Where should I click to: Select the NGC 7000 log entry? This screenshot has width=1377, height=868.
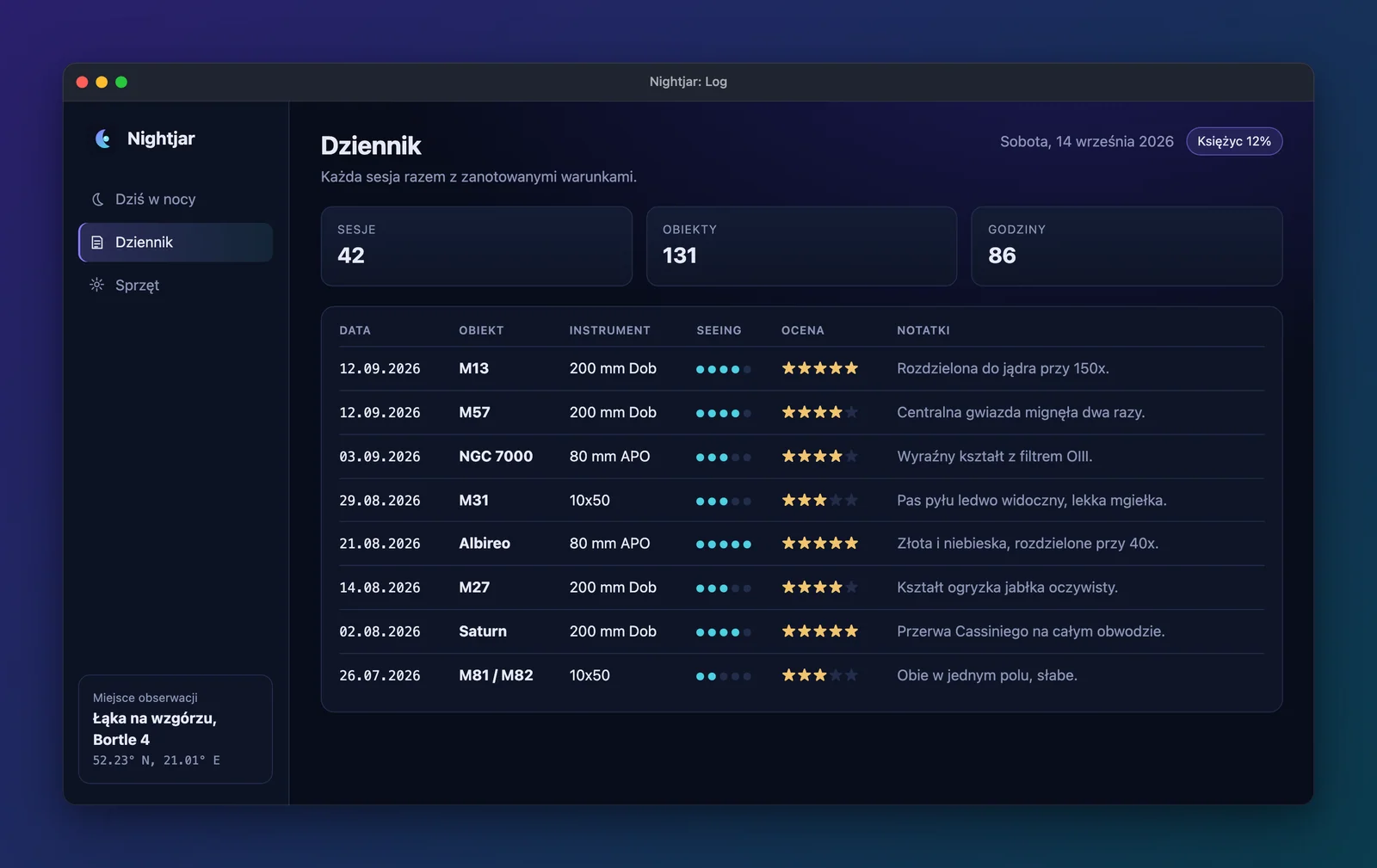click(802, 456)
